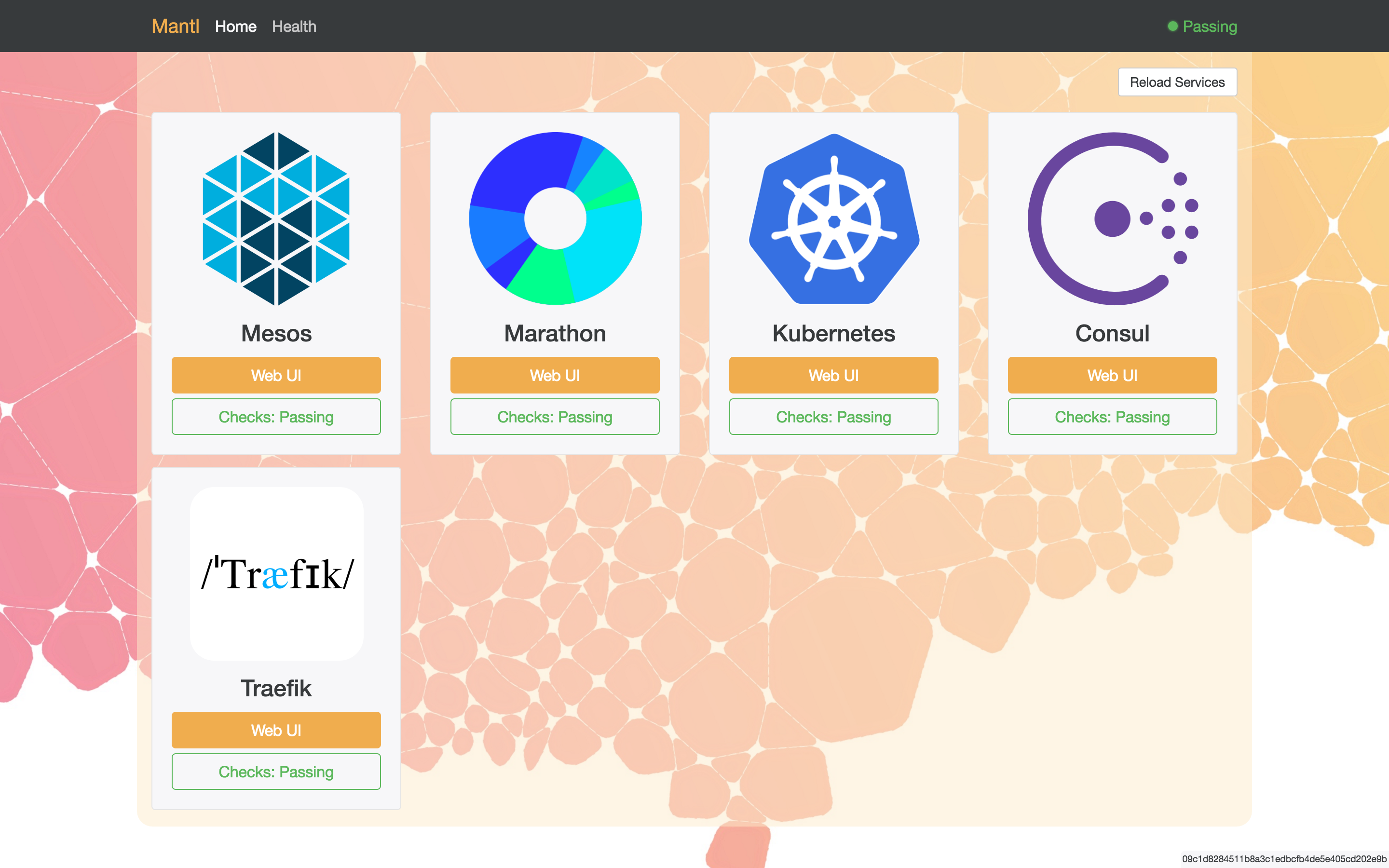Open the Consul Web UI button
Image resolution: width=1389 pixels, height=868 pixels.
click(x=1112, y=375)
